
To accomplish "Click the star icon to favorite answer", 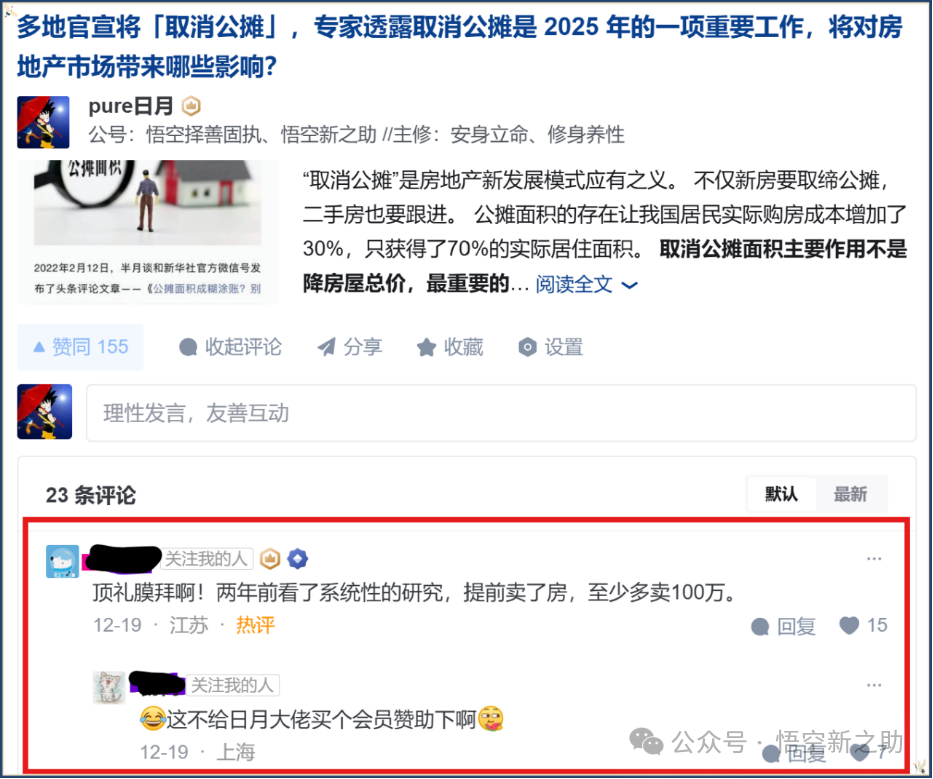I will tap(426, 347).
